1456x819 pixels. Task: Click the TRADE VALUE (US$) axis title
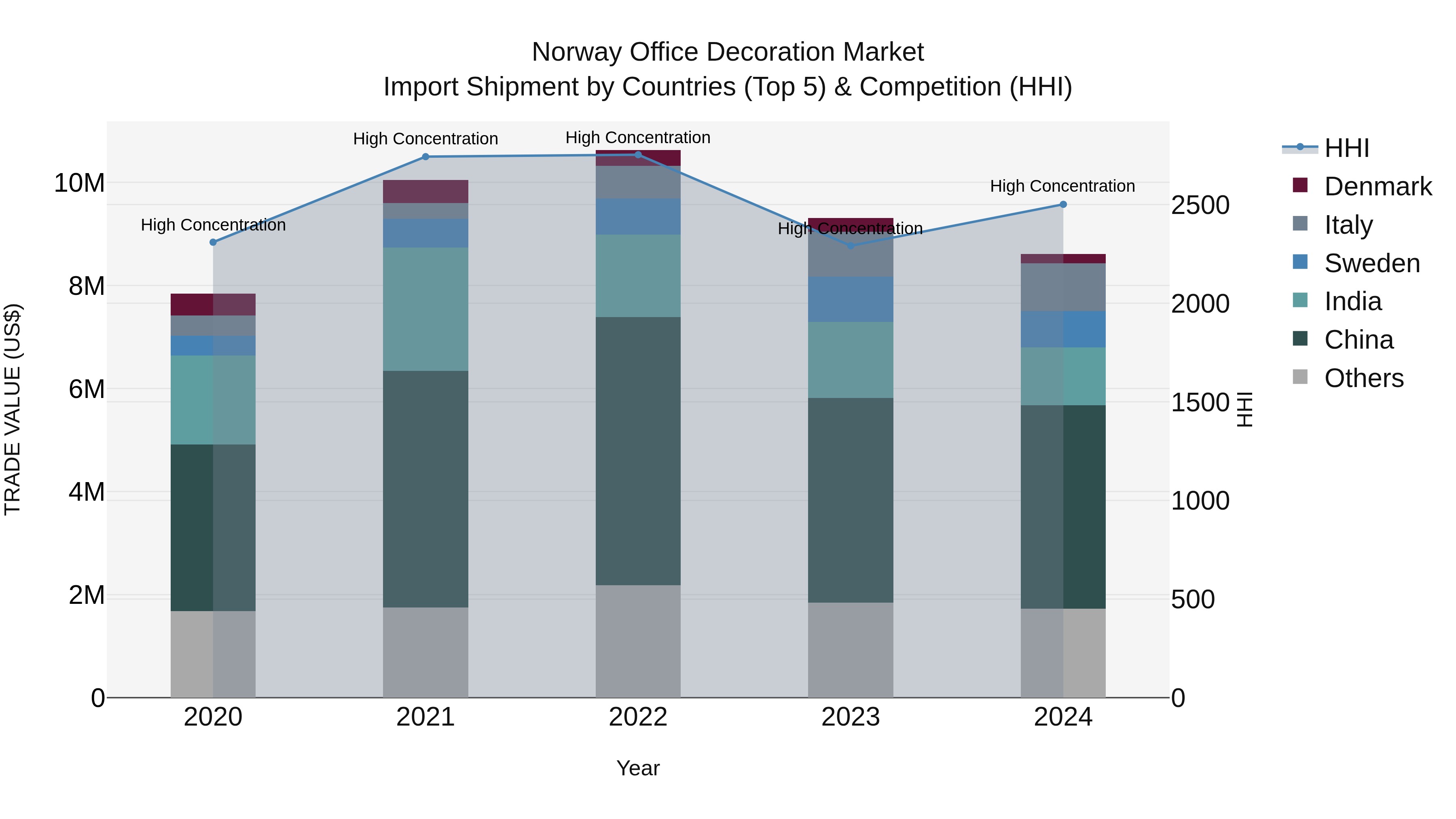[x=13, y=409]
